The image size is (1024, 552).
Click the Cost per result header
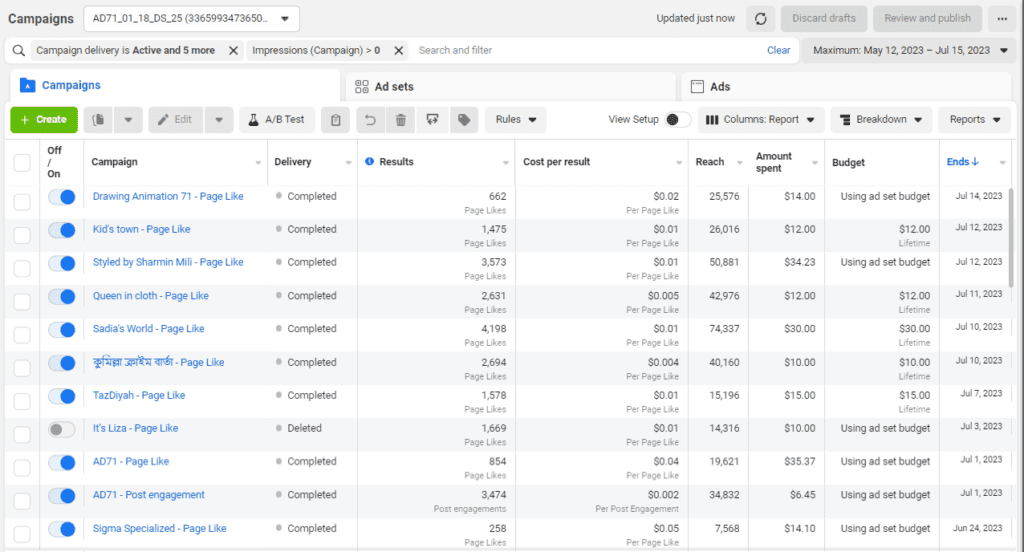pos(556,161)
